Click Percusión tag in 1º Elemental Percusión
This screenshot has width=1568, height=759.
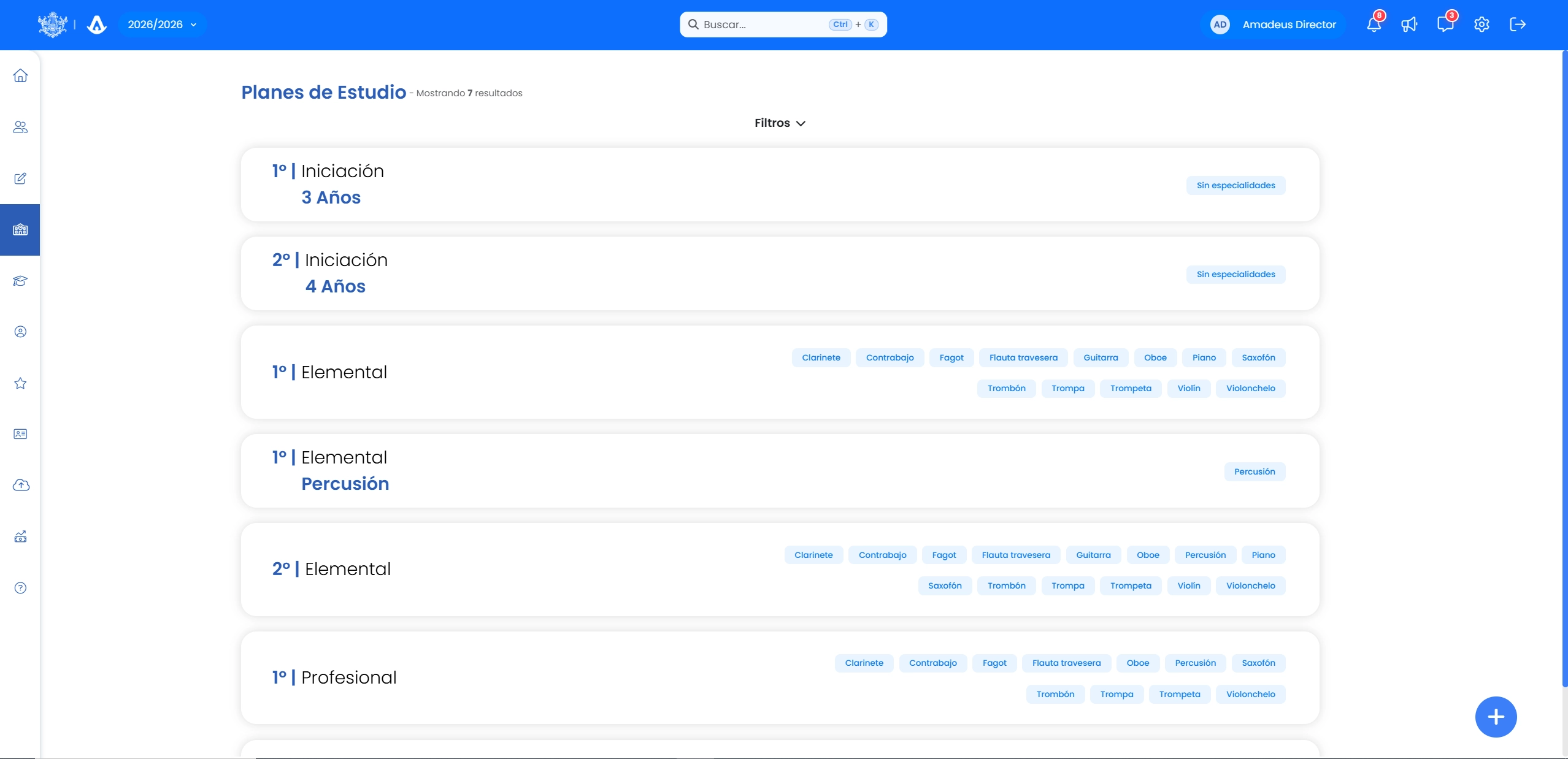(1255, 471)
